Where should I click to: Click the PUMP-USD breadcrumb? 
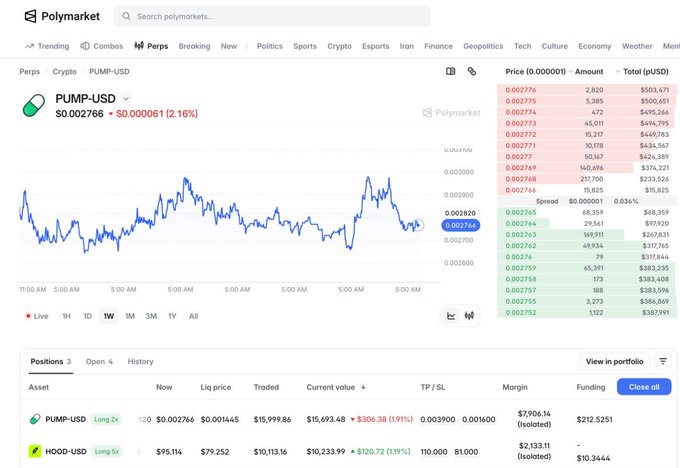click(x=109, y=72)
